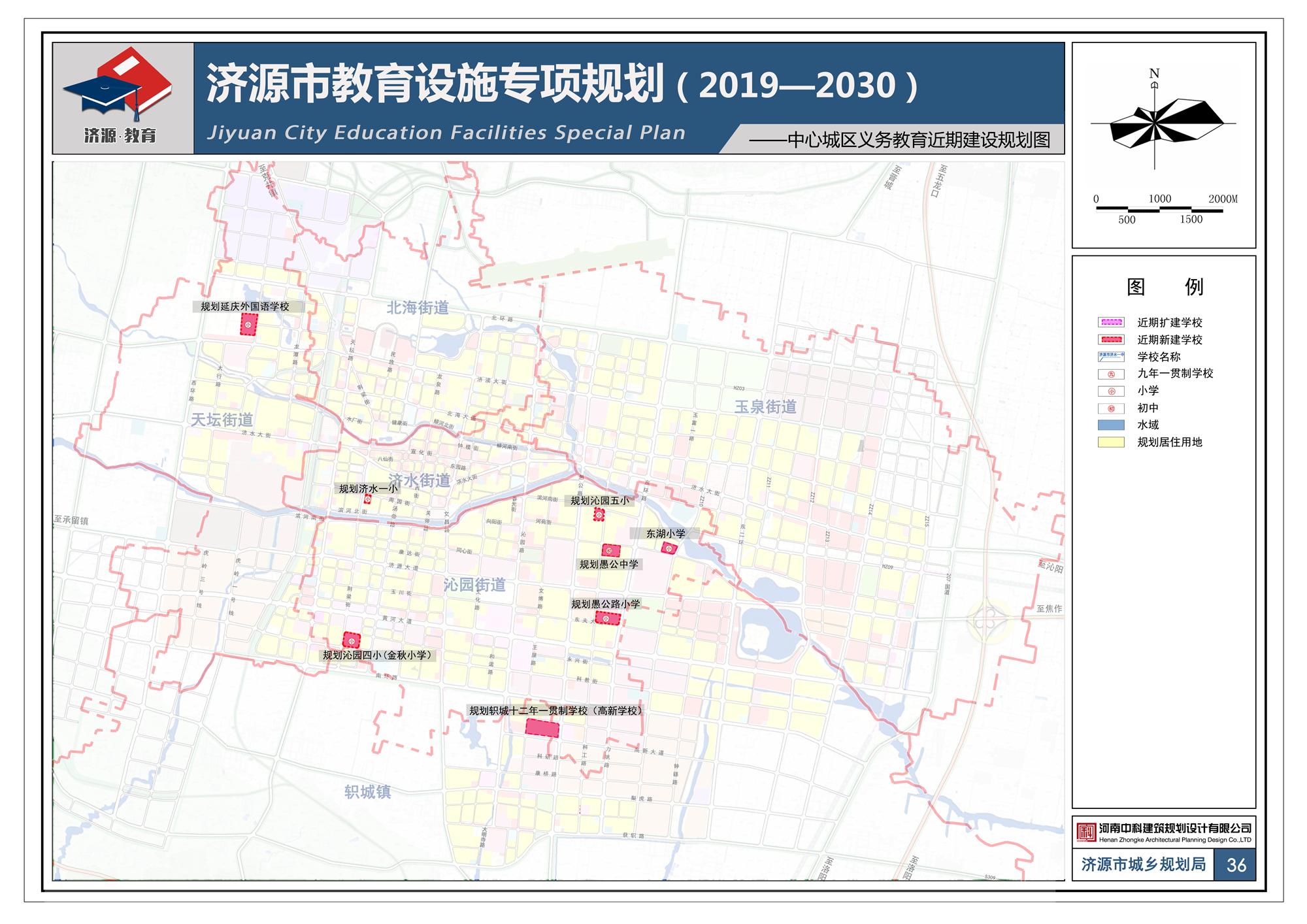
Task: Click the main title 济源市教育设施专项规划
Action: coord(436,84)
